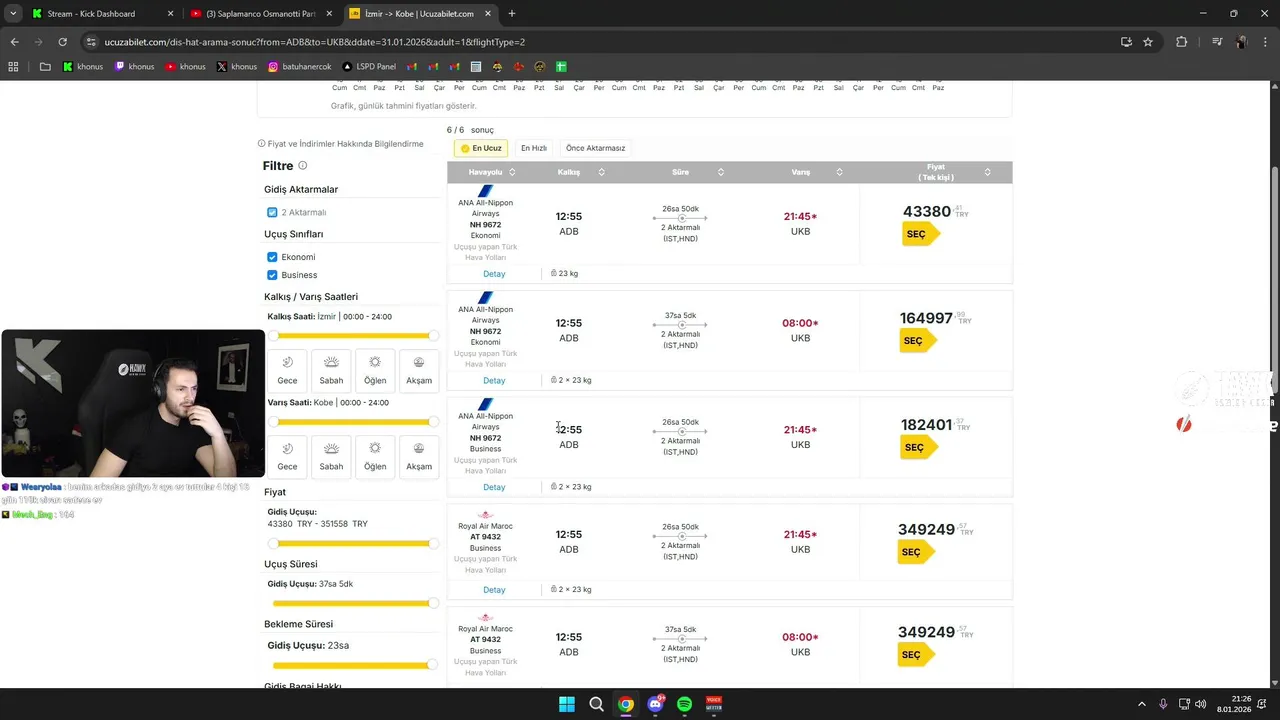Click the install app icon in address bar
This screenshot has width=1280, height=720.
1126,42
